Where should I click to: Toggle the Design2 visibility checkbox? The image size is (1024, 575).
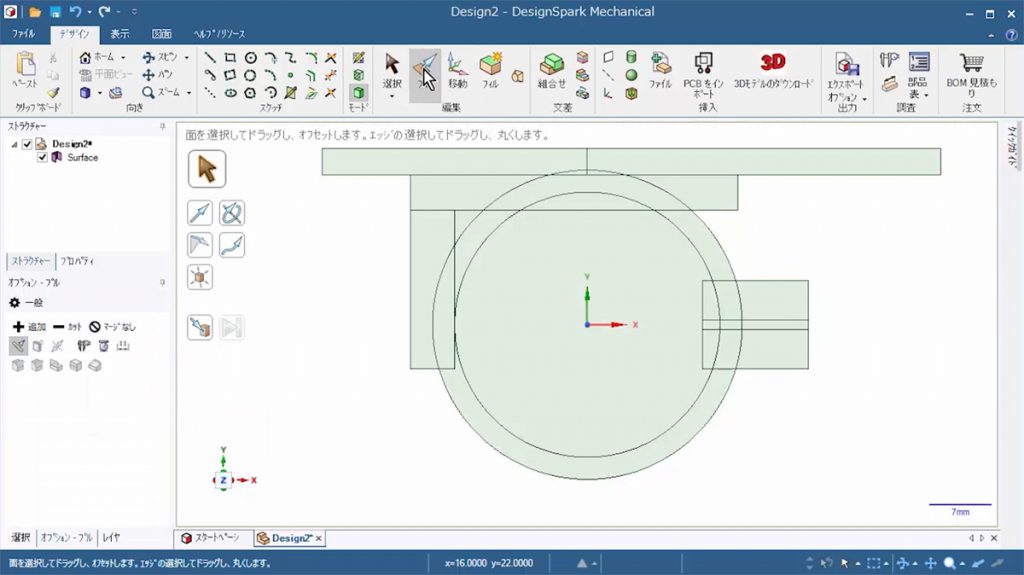coord(27,144)
